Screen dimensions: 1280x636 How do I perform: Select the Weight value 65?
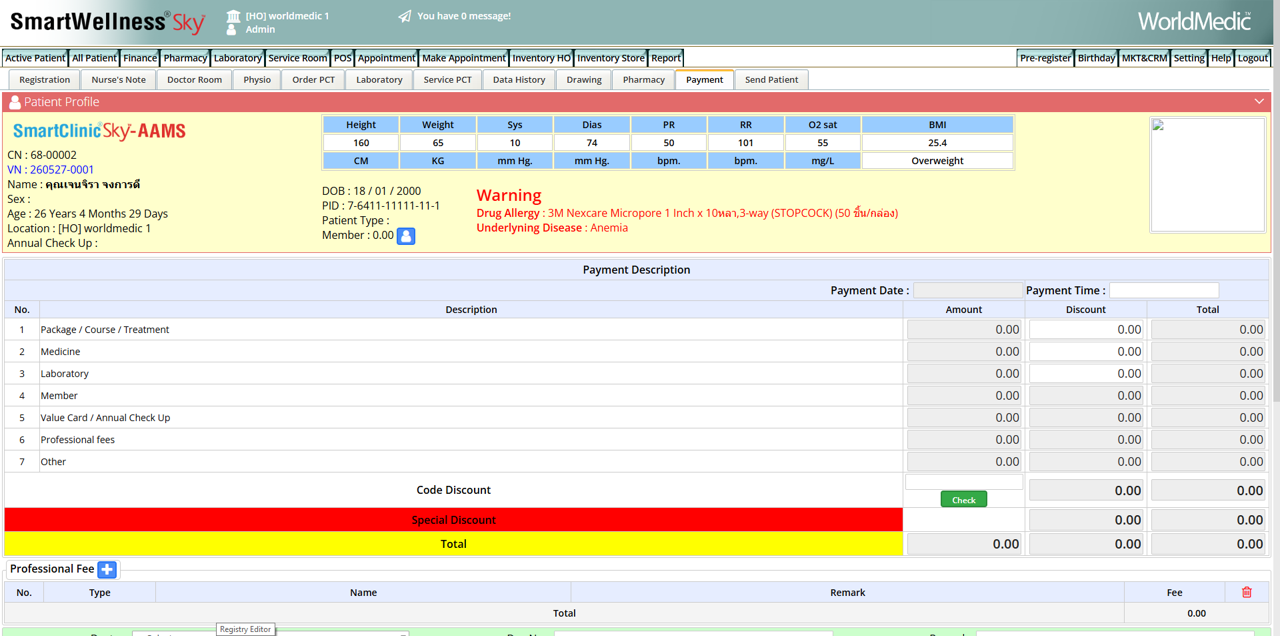(x=438, y=143)
